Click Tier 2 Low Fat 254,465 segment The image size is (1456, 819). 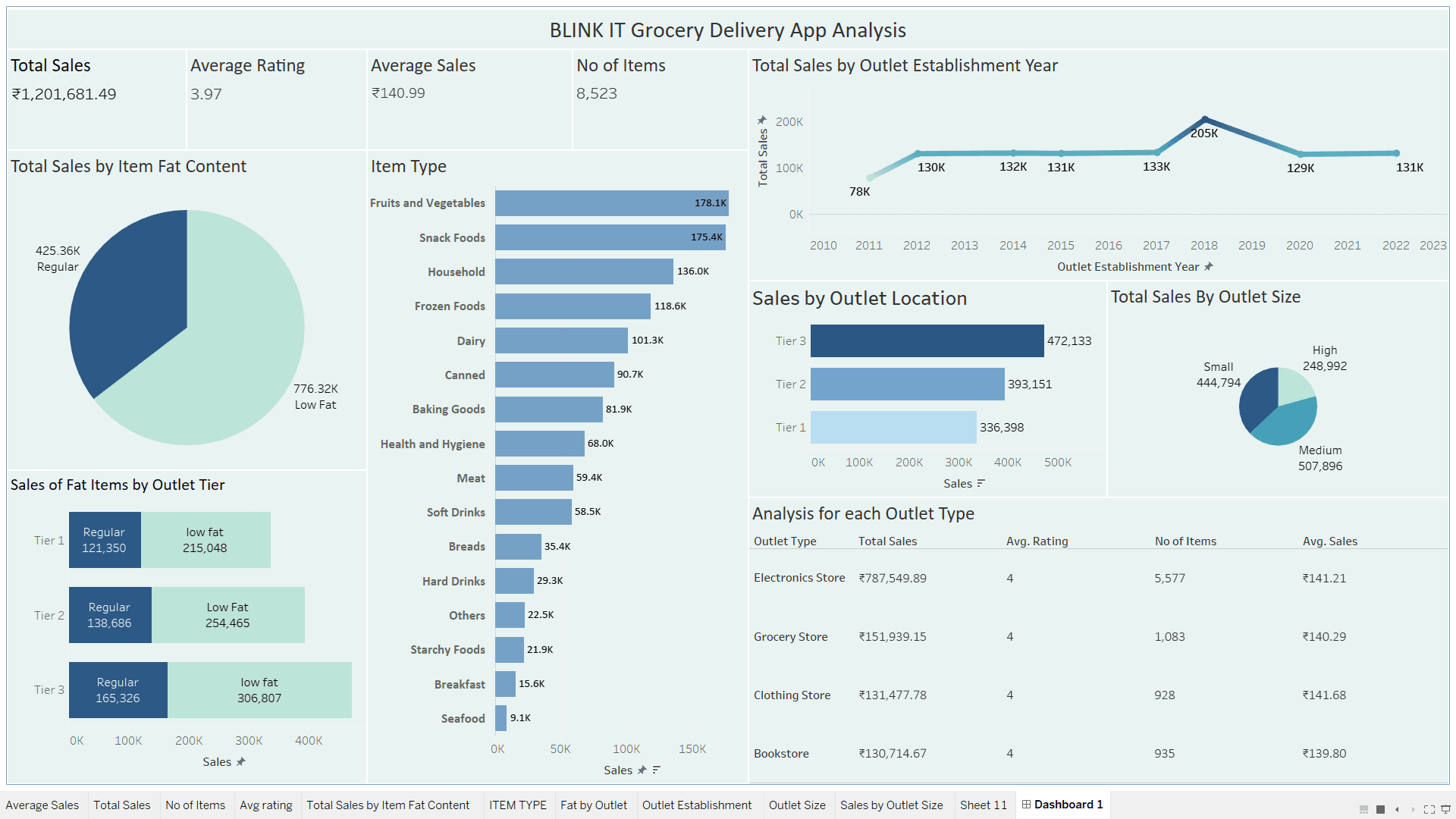coord(228,615)
